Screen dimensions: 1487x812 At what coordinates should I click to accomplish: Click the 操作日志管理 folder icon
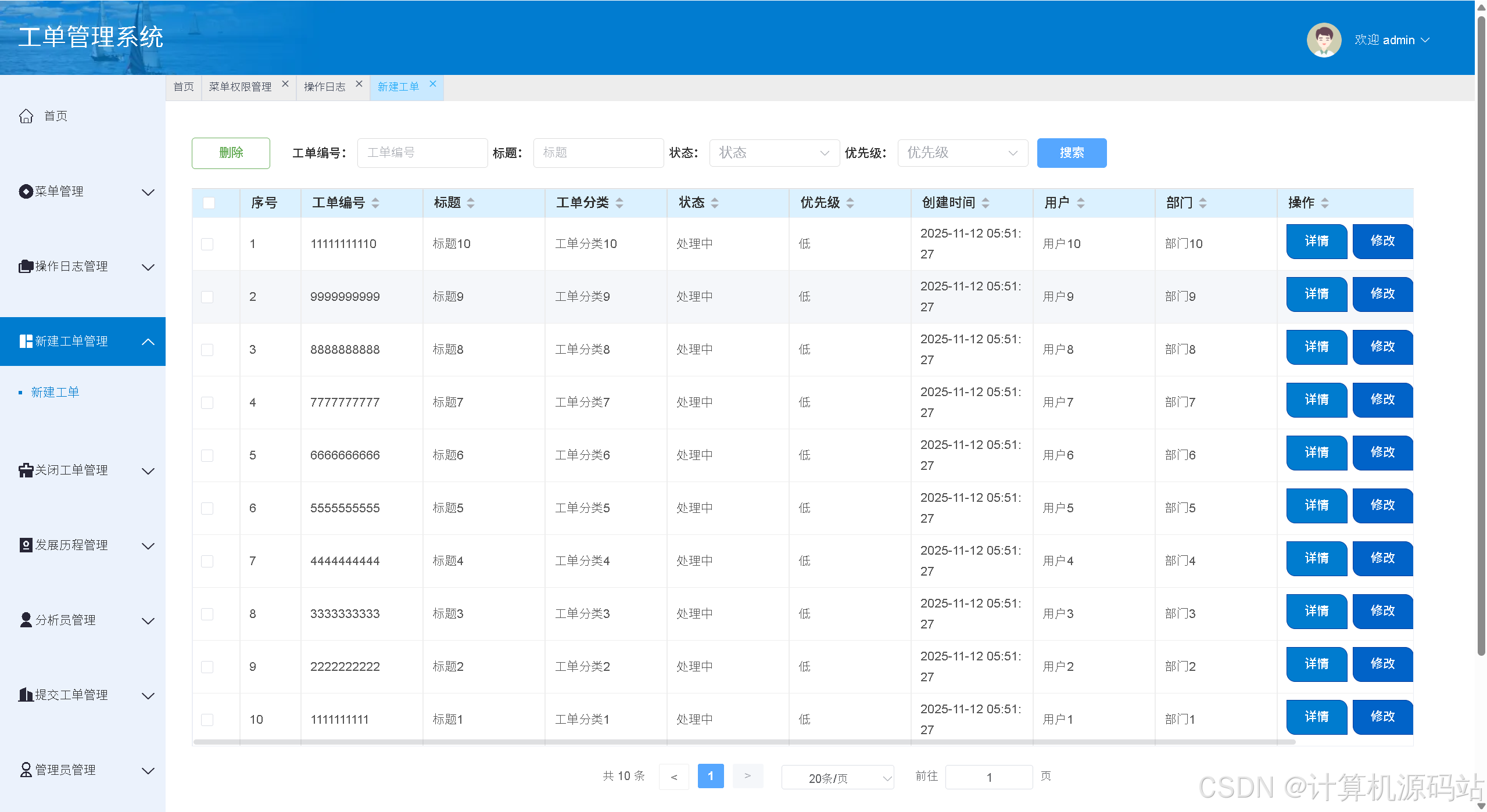pos(26,267)
